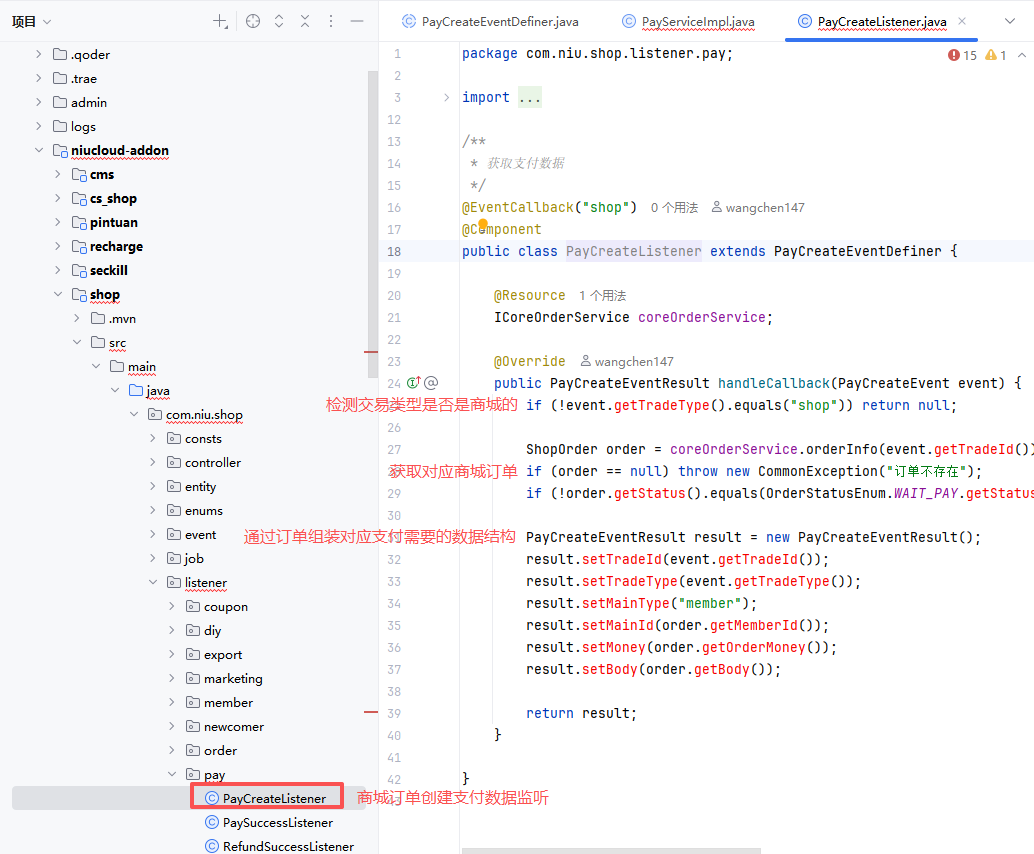Open project panel options three-dot menu
Image resolution: width=1034 pixels, height=854 pixels.
[x=331, y=21]
